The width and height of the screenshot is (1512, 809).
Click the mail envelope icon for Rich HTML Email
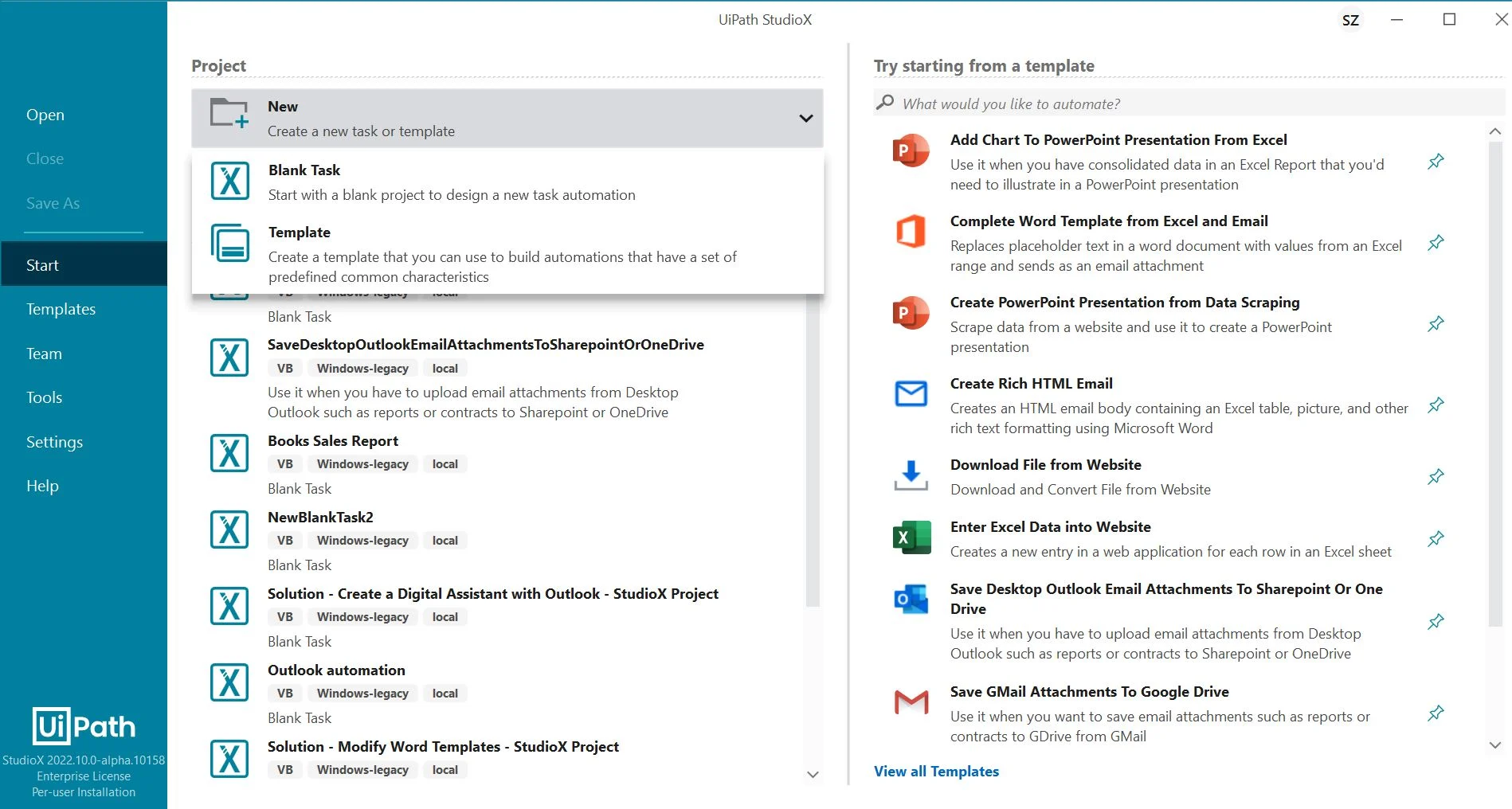[x=911, y=393]
